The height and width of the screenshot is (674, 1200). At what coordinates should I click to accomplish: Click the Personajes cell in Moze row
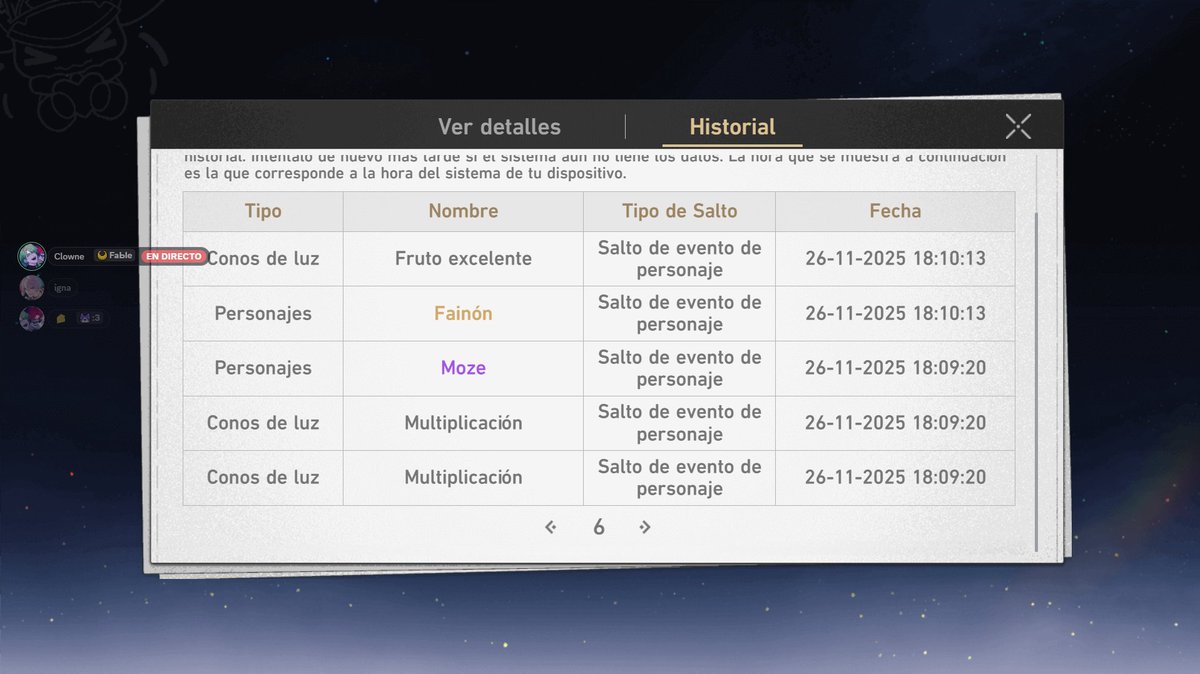[x=263, y=368]
